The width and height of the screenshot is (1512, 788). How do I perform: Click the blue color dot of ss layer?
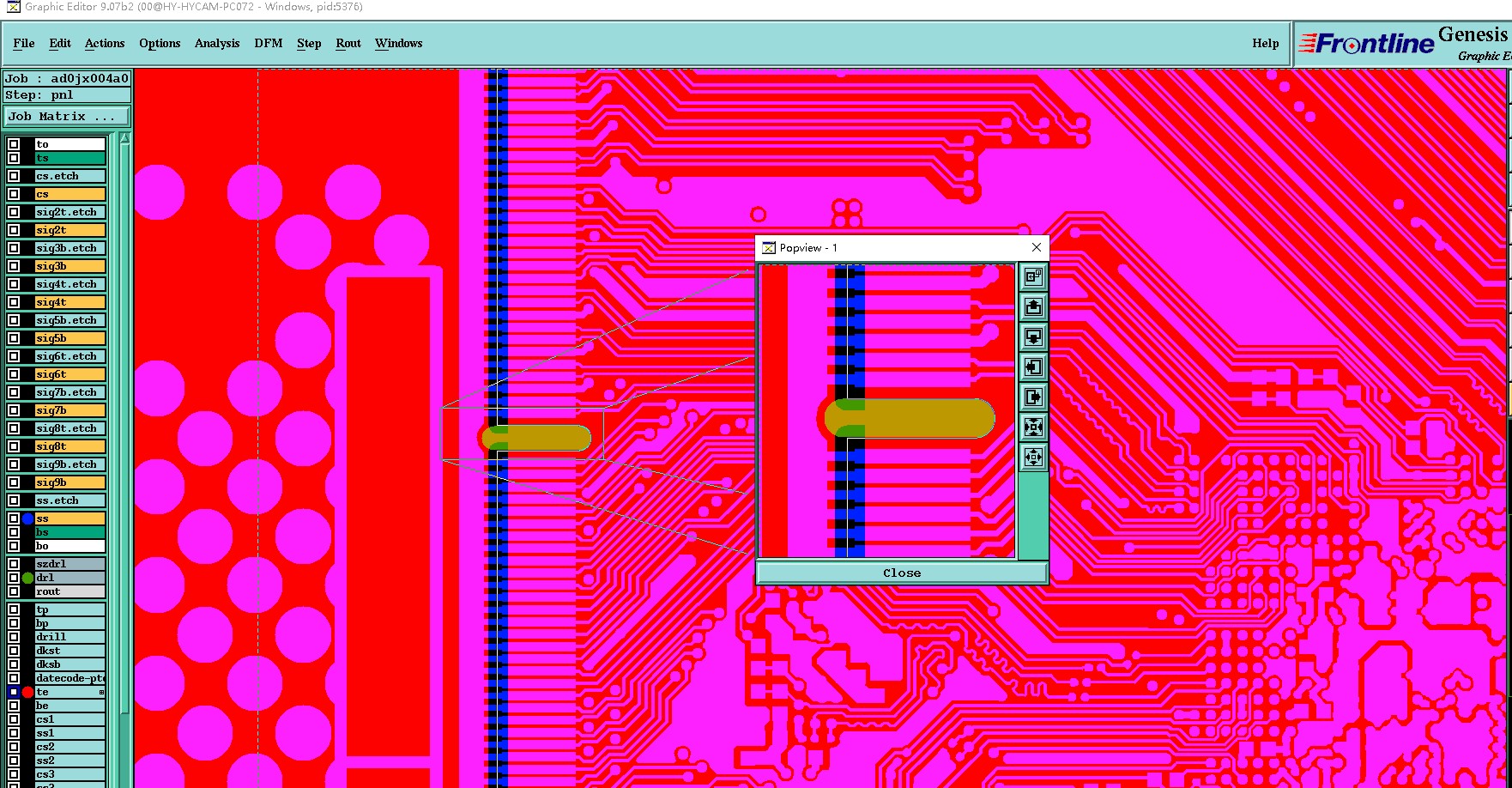click(x=27, y=518)
